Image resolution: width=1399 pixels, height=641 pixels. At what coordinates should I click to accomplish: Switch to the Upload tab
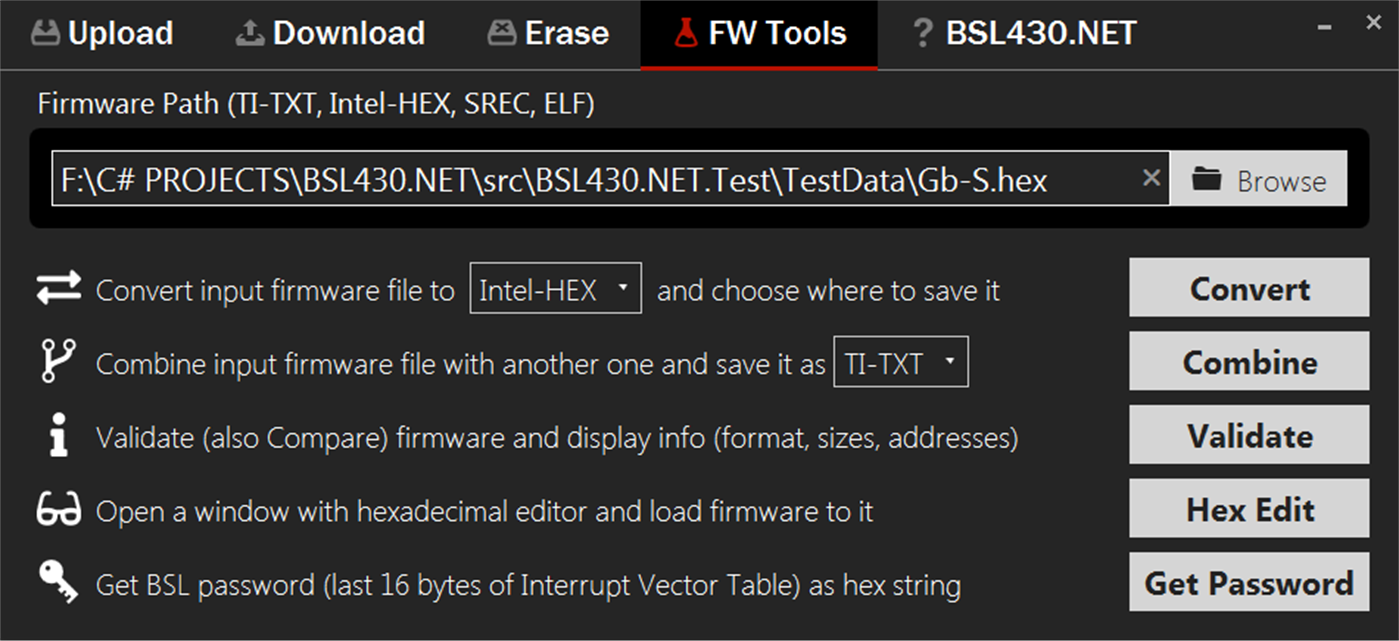coord(102,34)
